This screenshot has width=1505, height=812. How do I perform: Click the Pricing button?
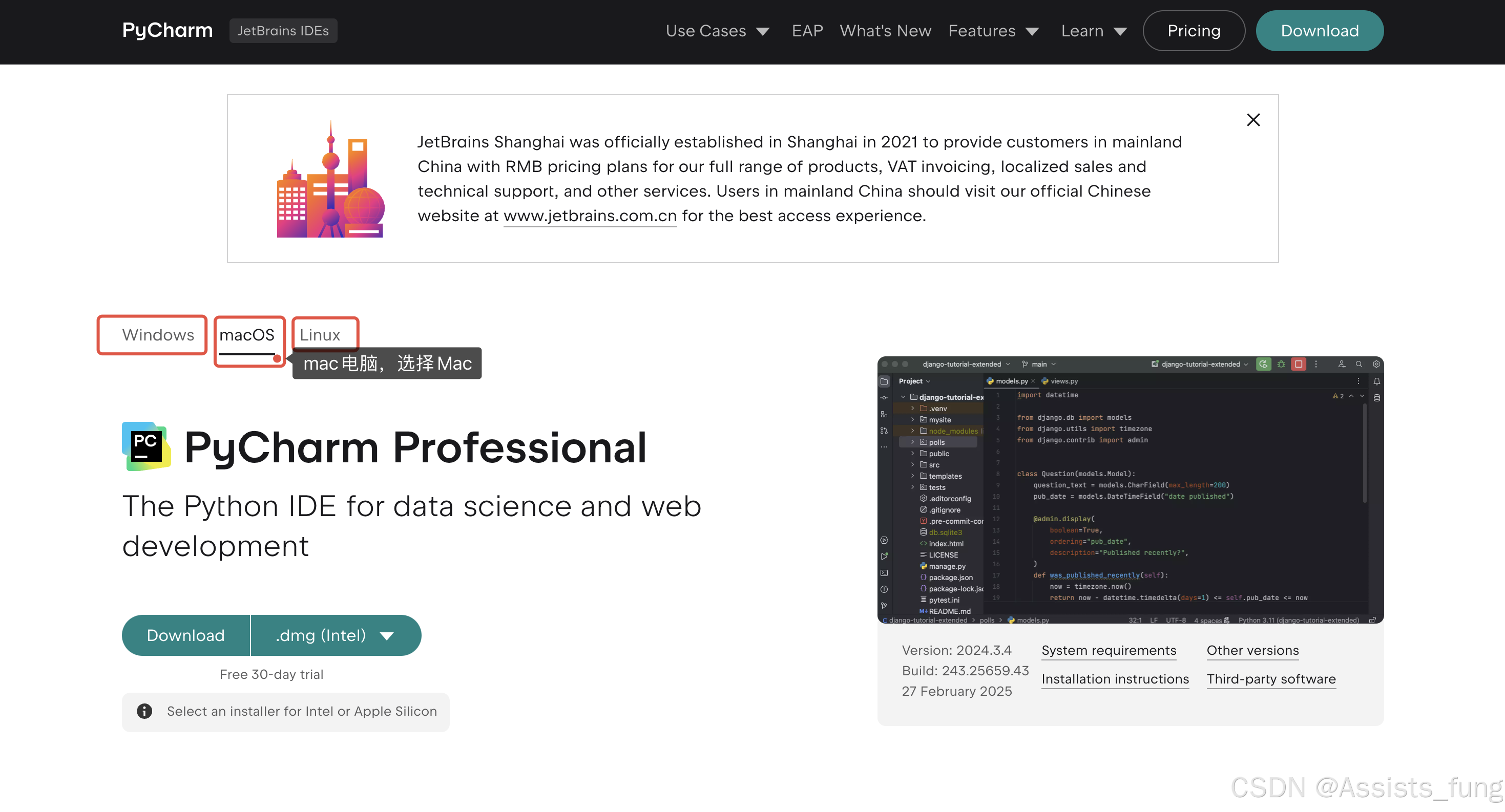[x=1194, y=30]
